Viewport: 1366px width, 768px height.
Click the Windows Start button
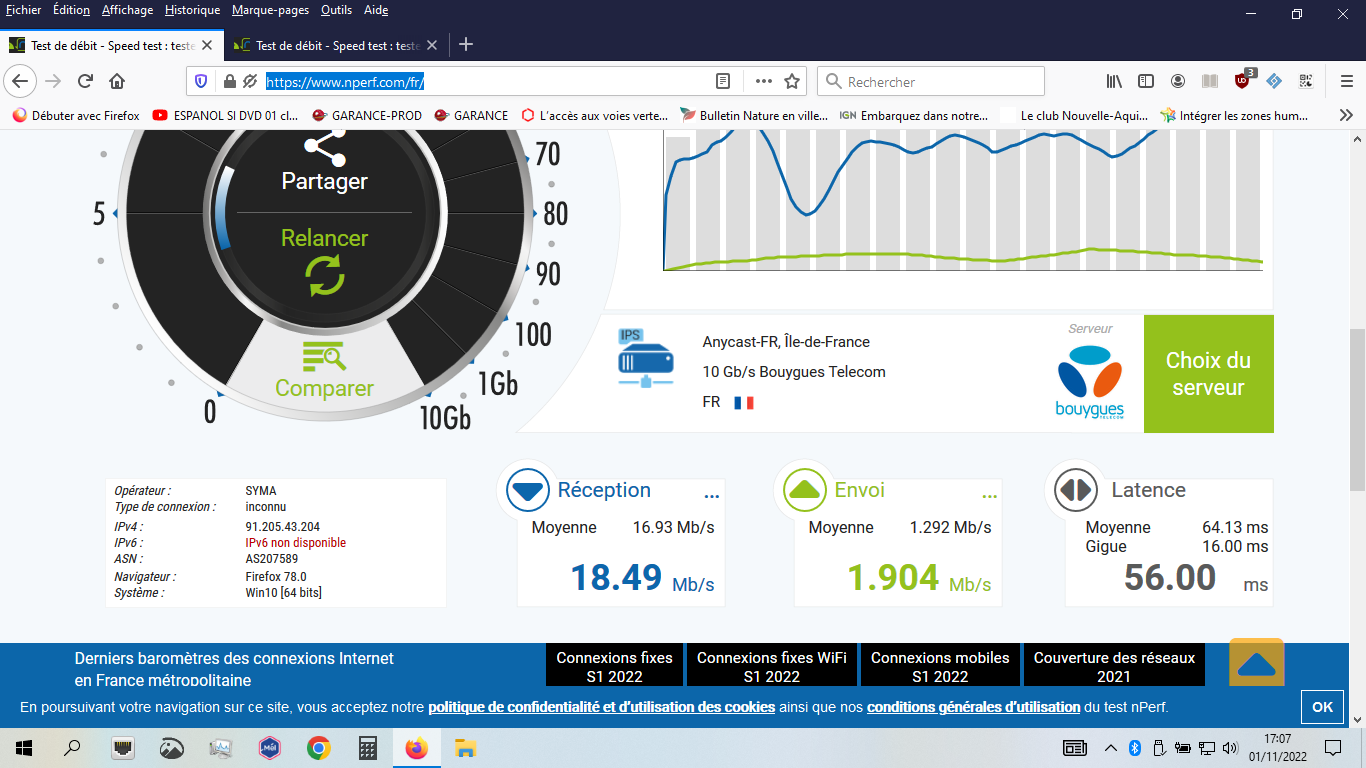click(24, 748)
